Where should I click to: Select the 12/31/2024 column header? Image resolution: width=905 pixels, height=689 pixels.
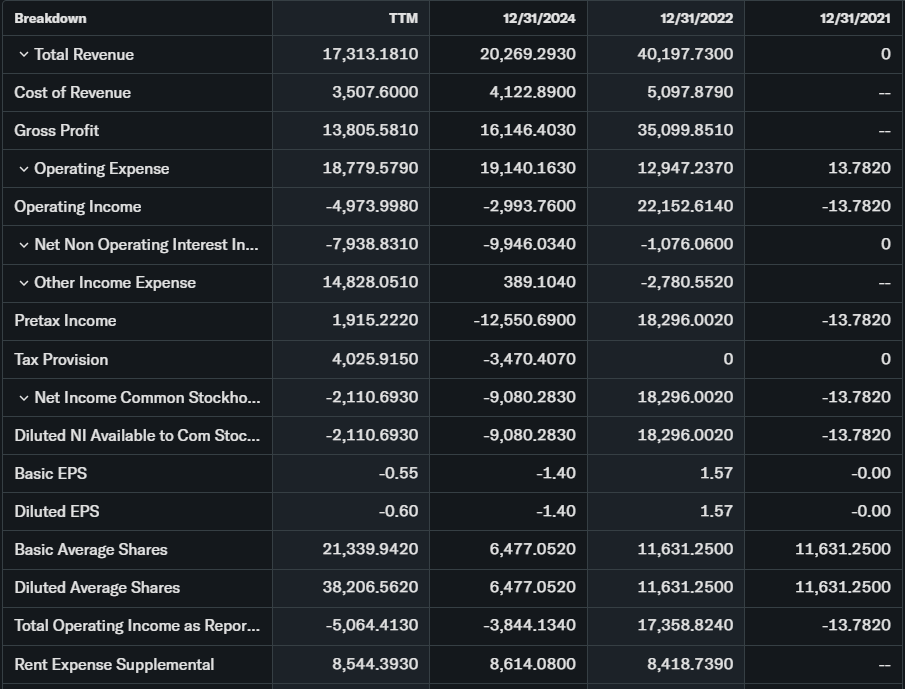tap(539, 18)
